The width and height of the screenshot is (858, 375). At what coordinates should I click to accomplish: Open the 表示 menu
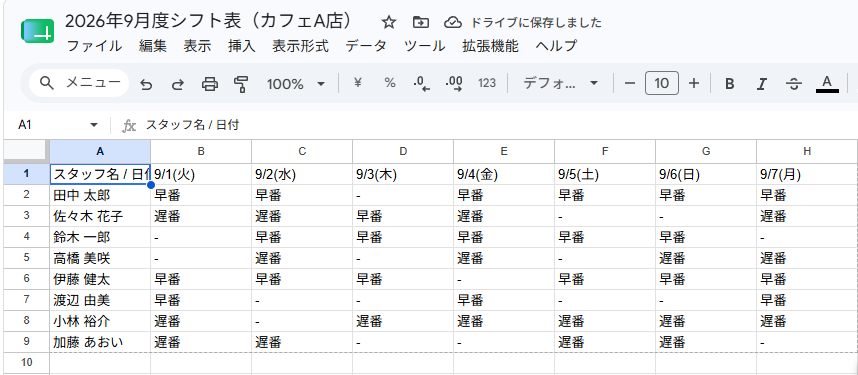(x=197, y=46)
